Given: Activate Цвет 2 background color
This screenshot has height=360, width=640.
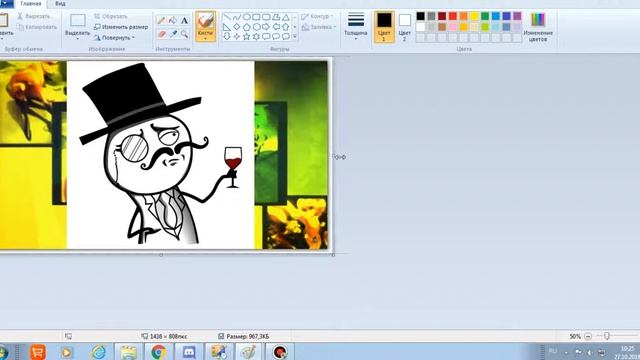Looking at the screenshot, I should click(x=404, y=27).
